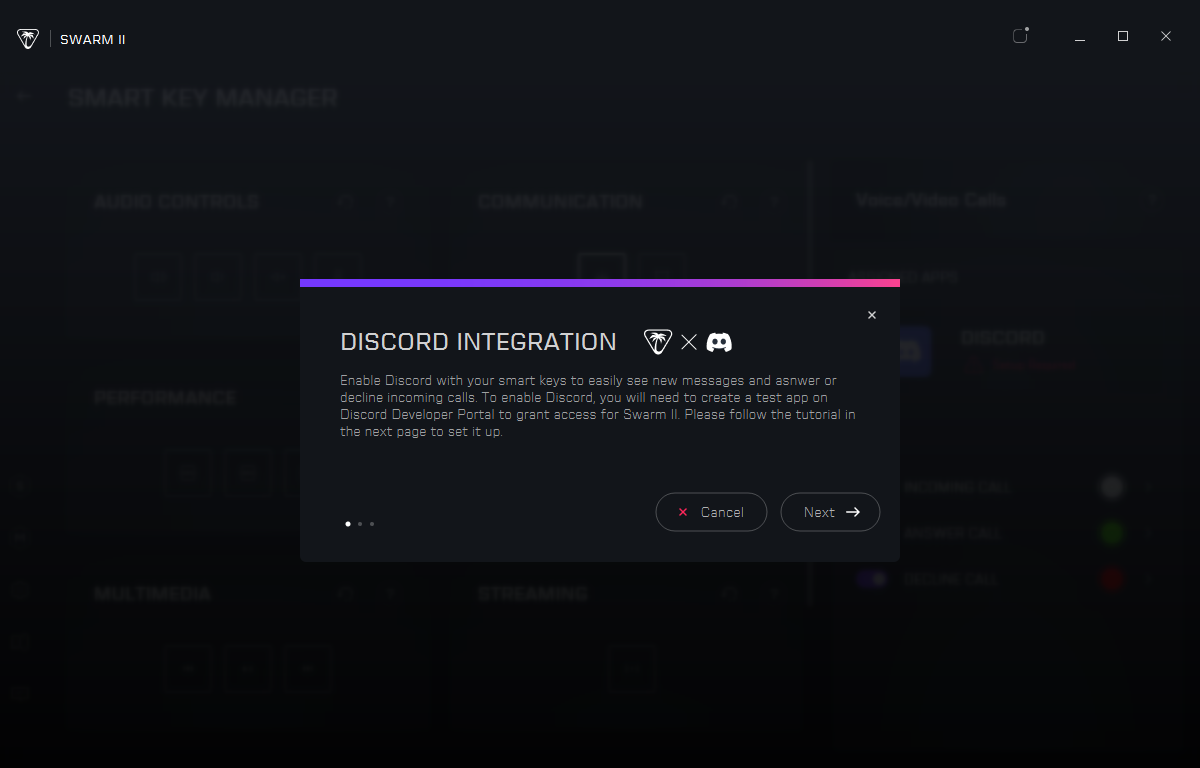Click the dimmed "DISCORD" app label
This screenshot has height=768, width=1200.
(1002, 338)
